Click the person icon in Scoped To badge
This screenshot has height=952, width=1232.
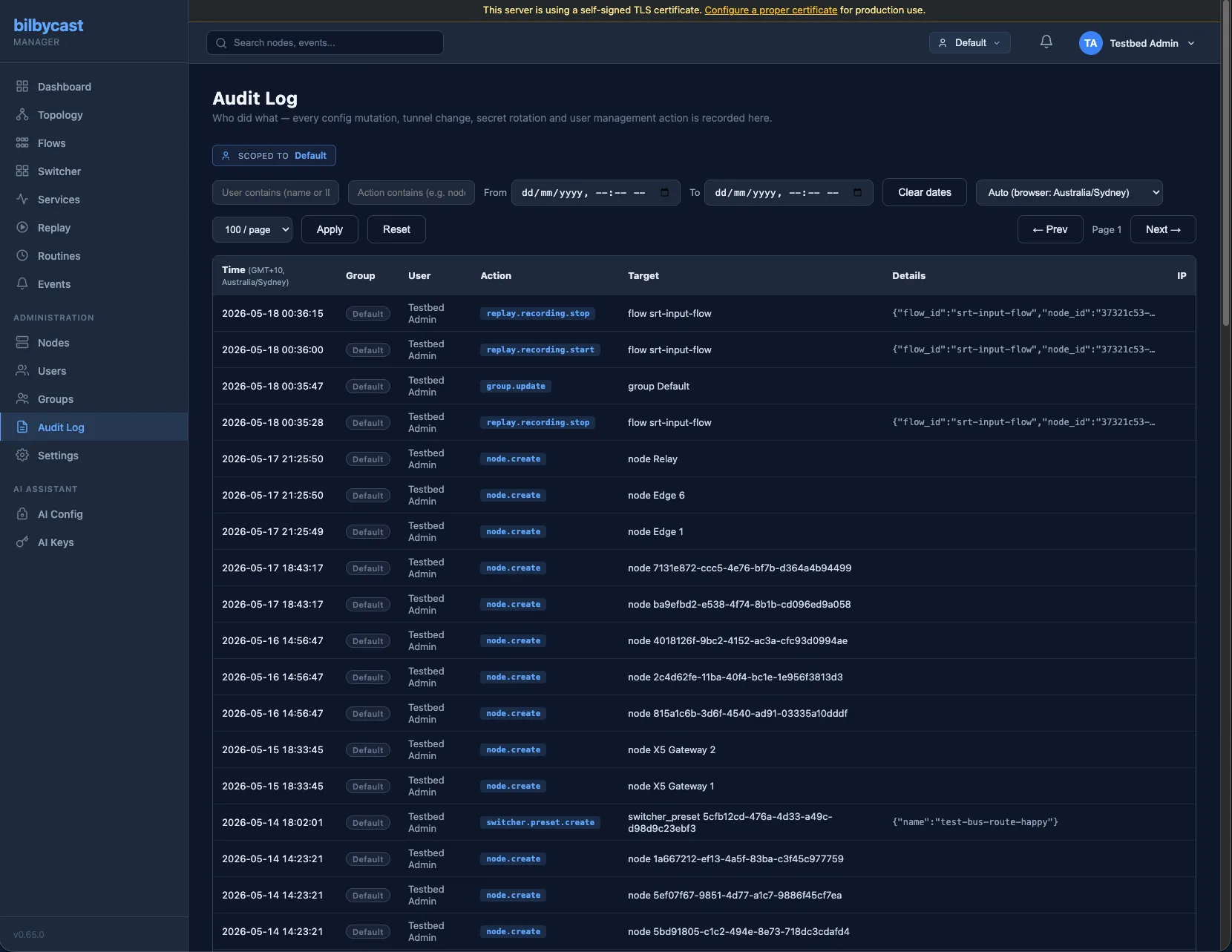point(226,156)
